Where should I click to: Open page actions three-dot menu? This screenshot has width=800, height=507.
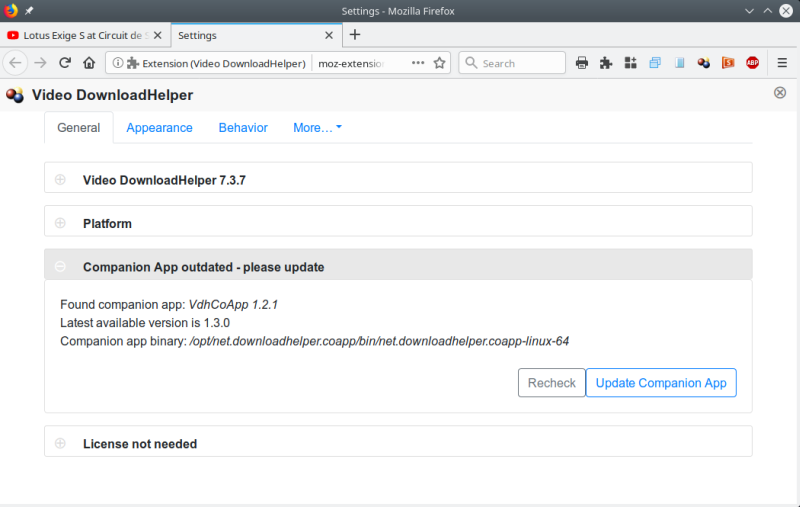pyautogui.click(x=418, y=63)
